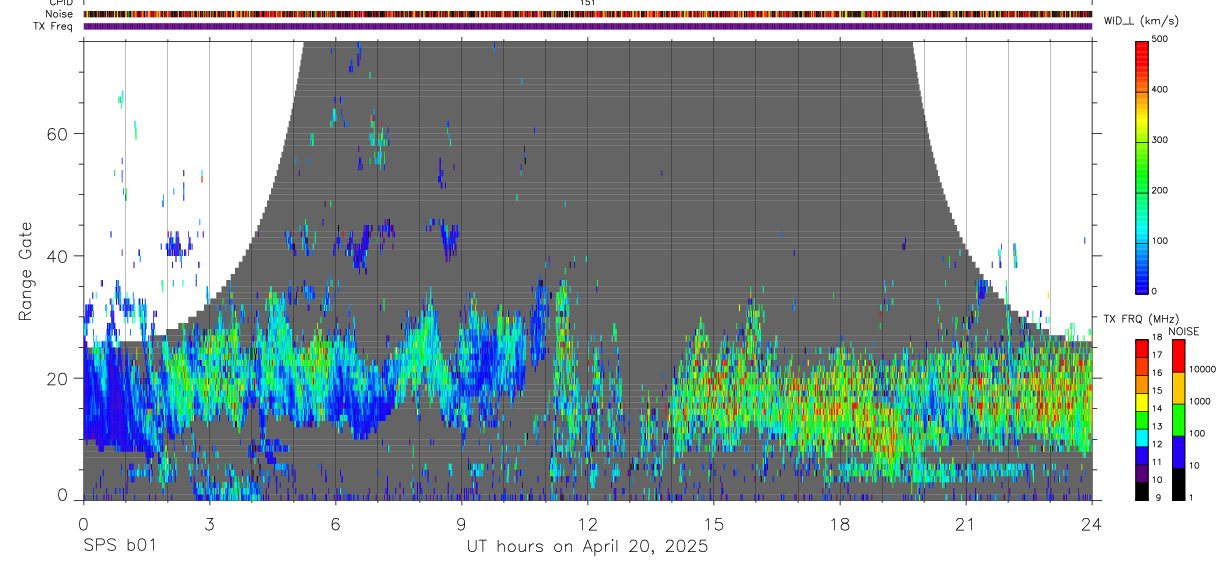Click the 'TX Freq' row label at the top

click(x=53, y=26)
